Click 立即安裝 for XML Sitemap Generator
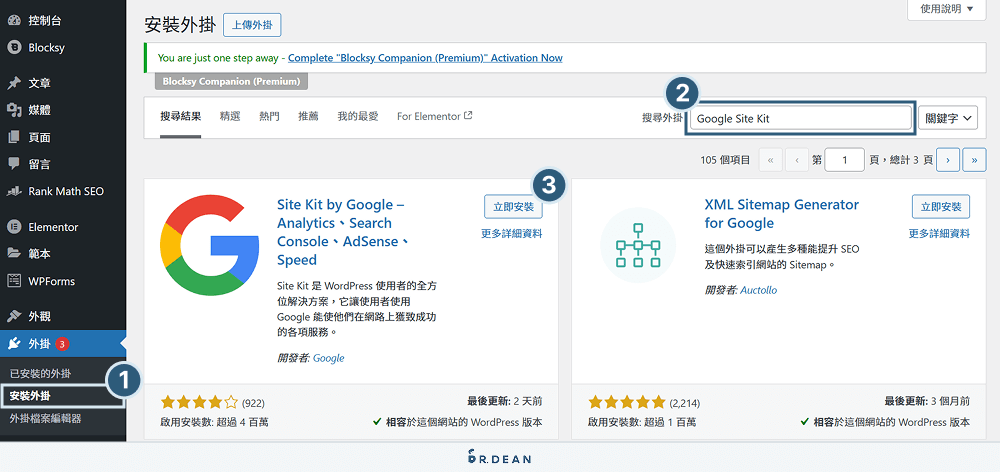The image size is (1000, 472). pos(941,207)
